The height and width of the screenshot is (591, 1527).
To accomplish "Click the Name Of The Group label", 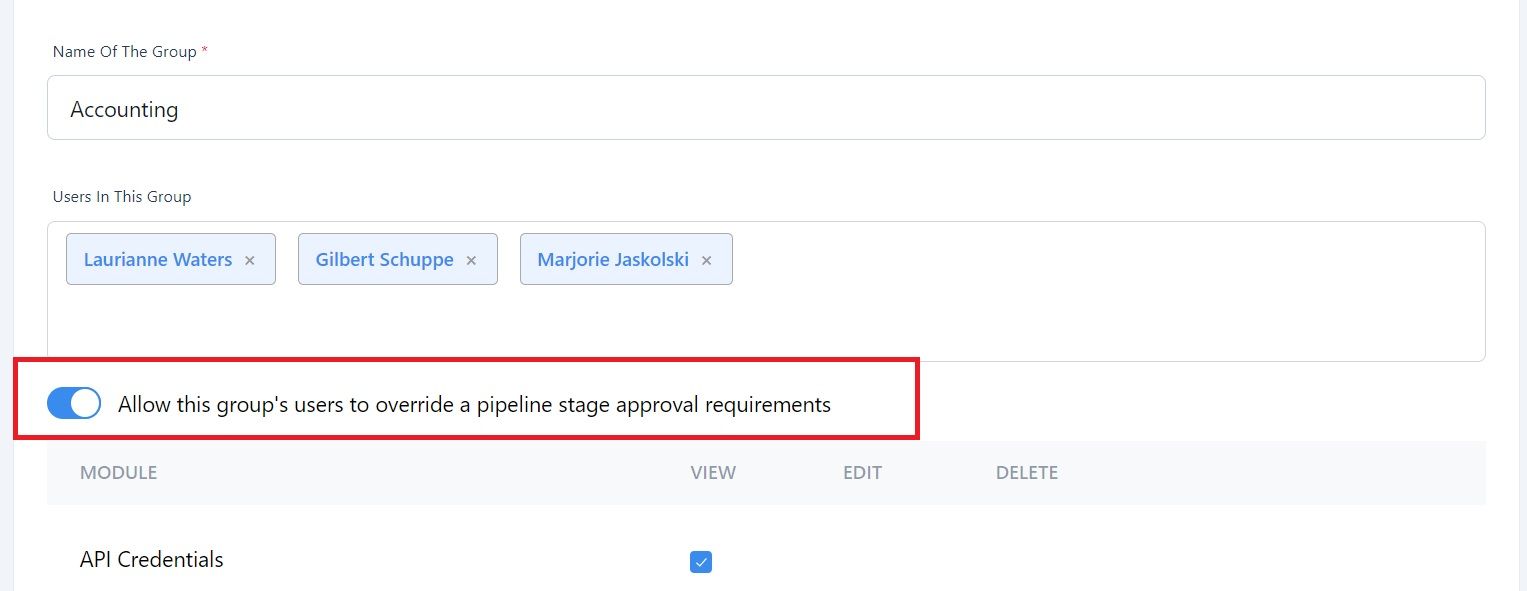I will coord(125,51).
